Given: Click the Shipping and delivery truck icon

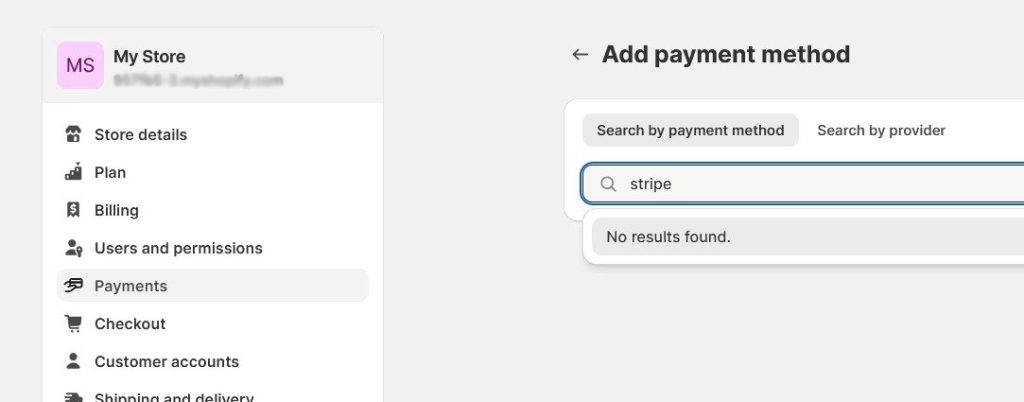Looking at the screenshot, I should 74,397.
